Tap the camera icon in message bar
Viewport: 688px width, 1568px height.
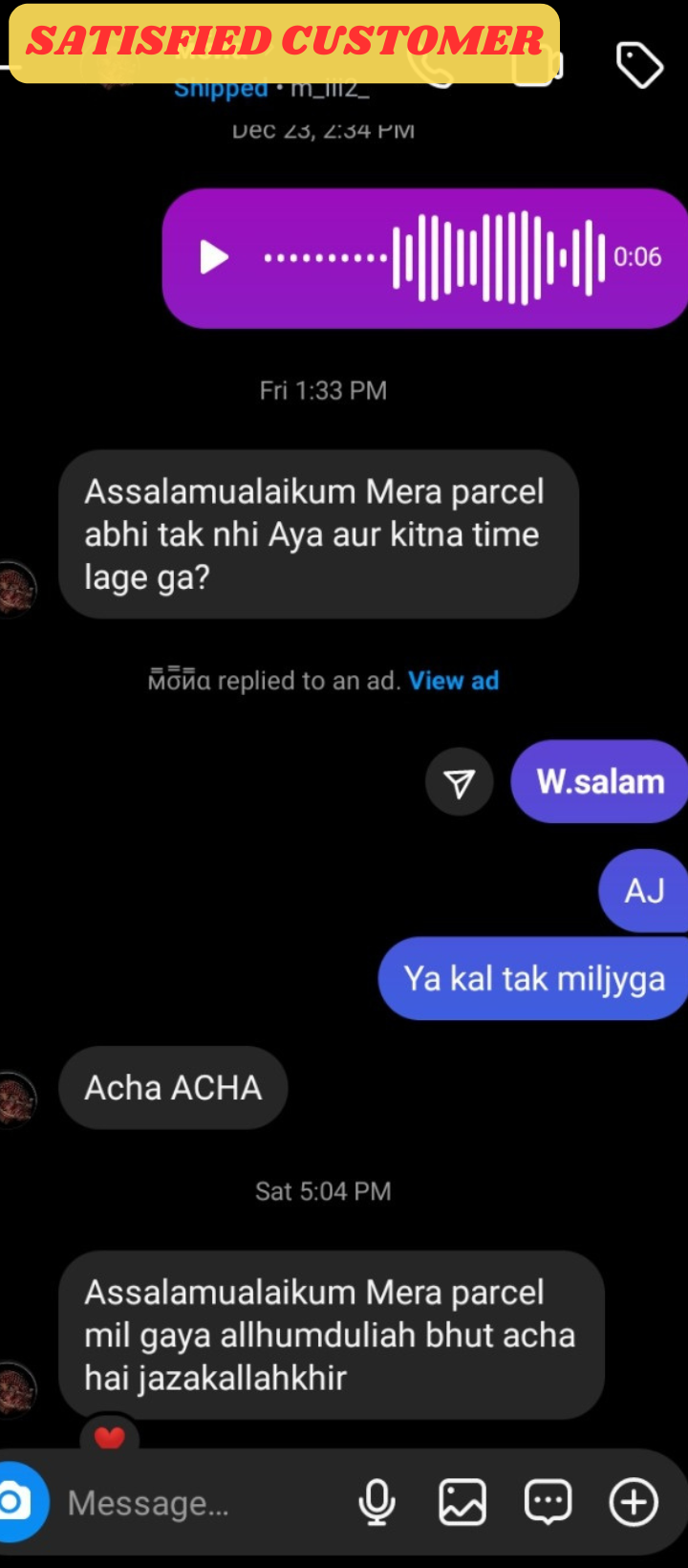click(x=15, y=1502)
